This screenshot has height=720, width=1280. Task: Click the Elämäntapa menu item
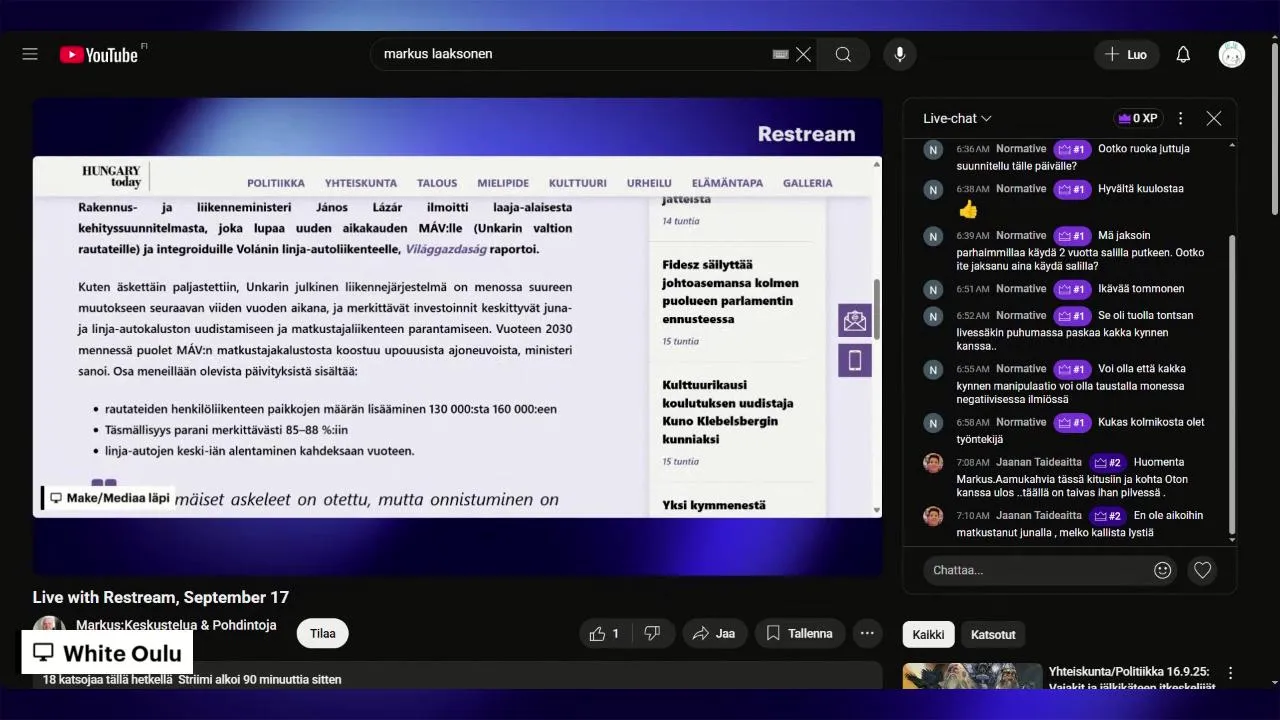click(x=727, y=183)
